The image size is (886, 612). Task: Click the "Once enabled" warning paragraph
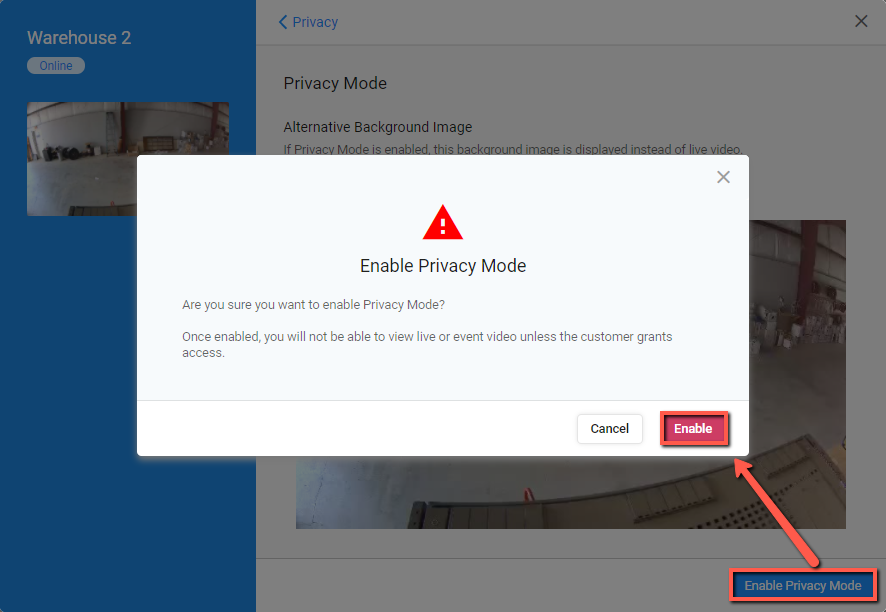[x=427, y=344]
